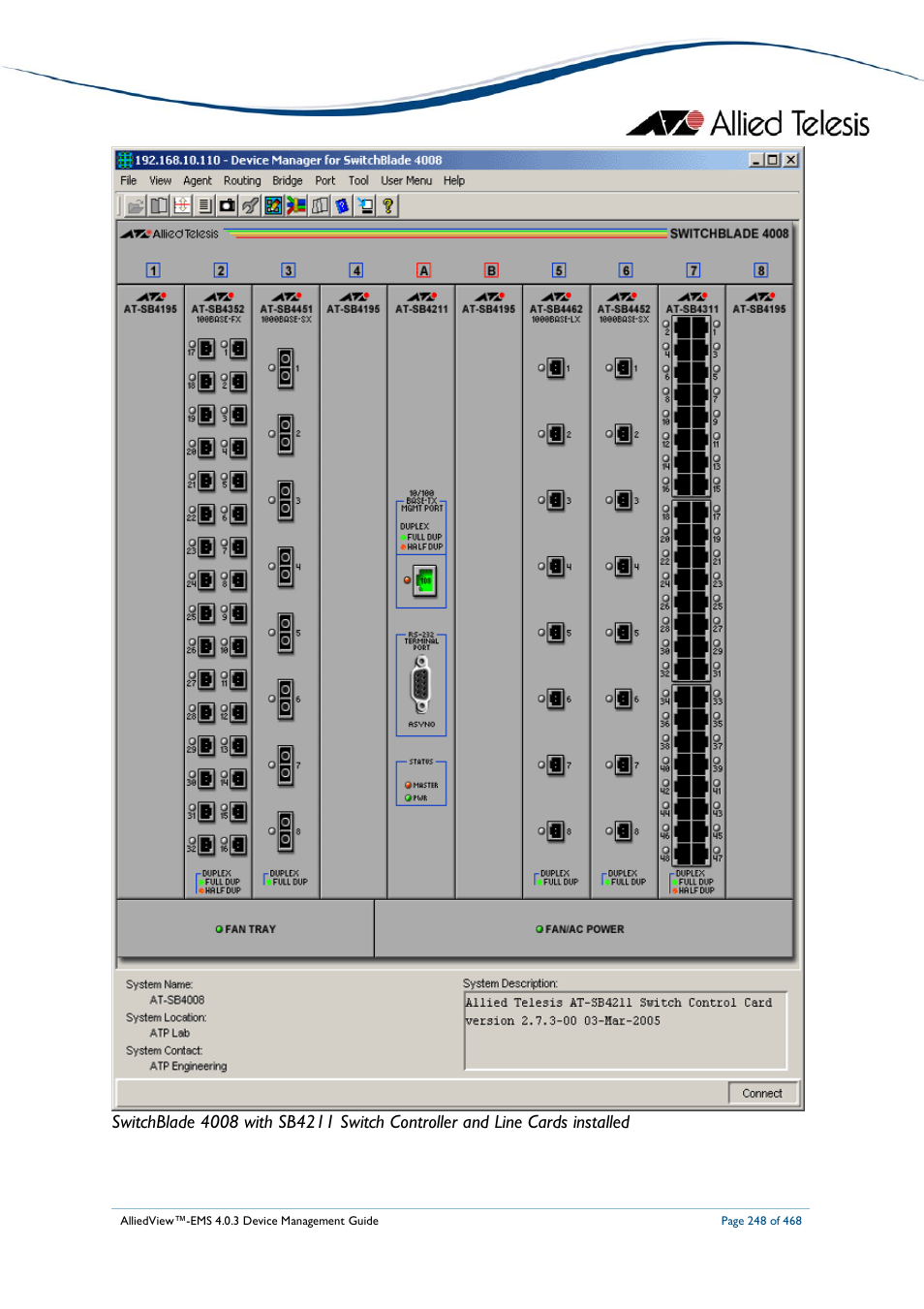Click port 4 on AT-SB4462 card

[x=556, y=566]
